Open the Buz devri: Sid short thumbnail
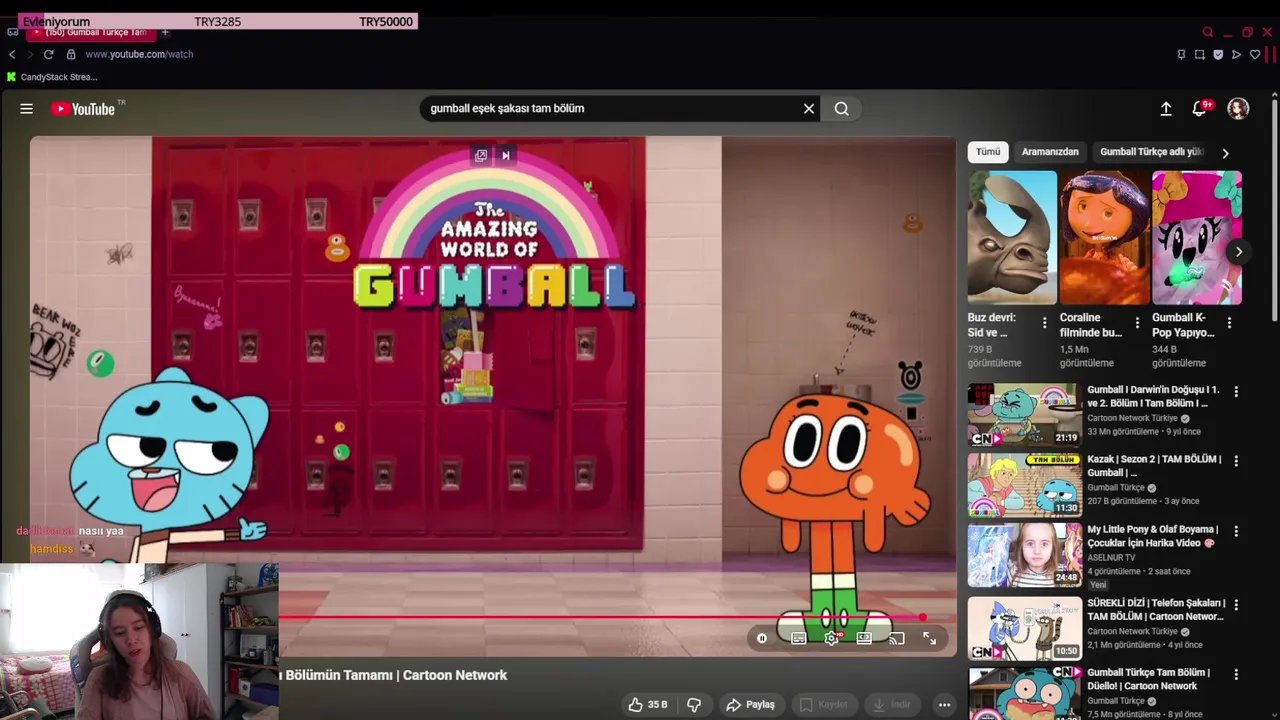 coord(1012,238)
